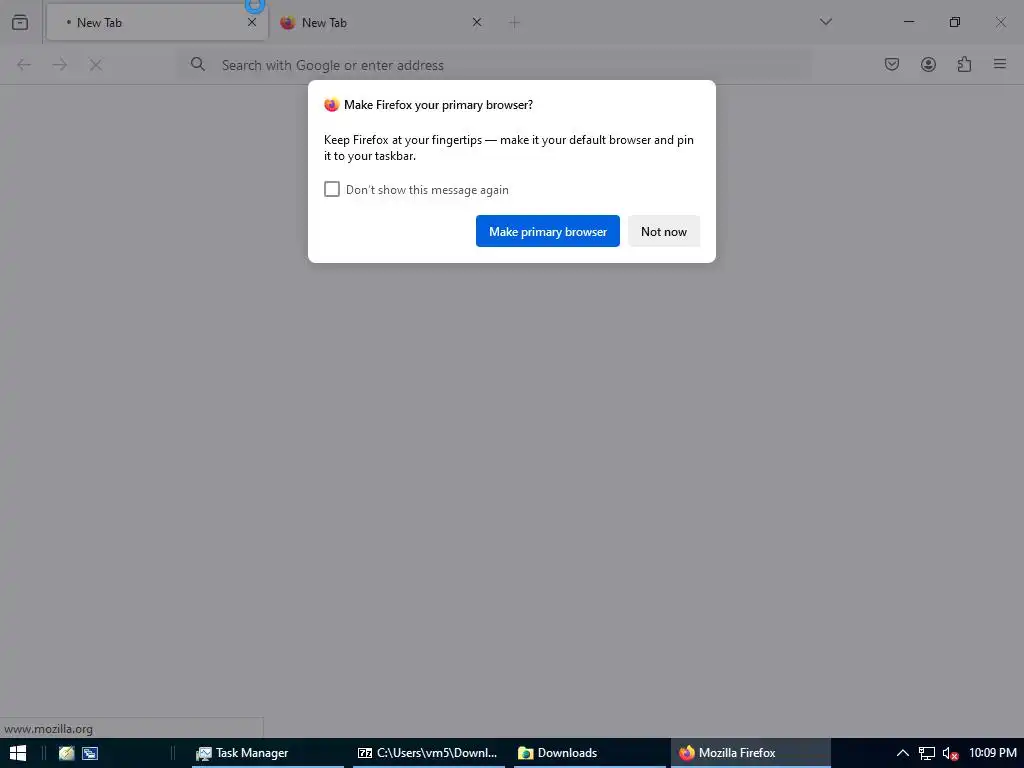
Task: Open Downloads folder window in taskbar
Action: [589, 753]
